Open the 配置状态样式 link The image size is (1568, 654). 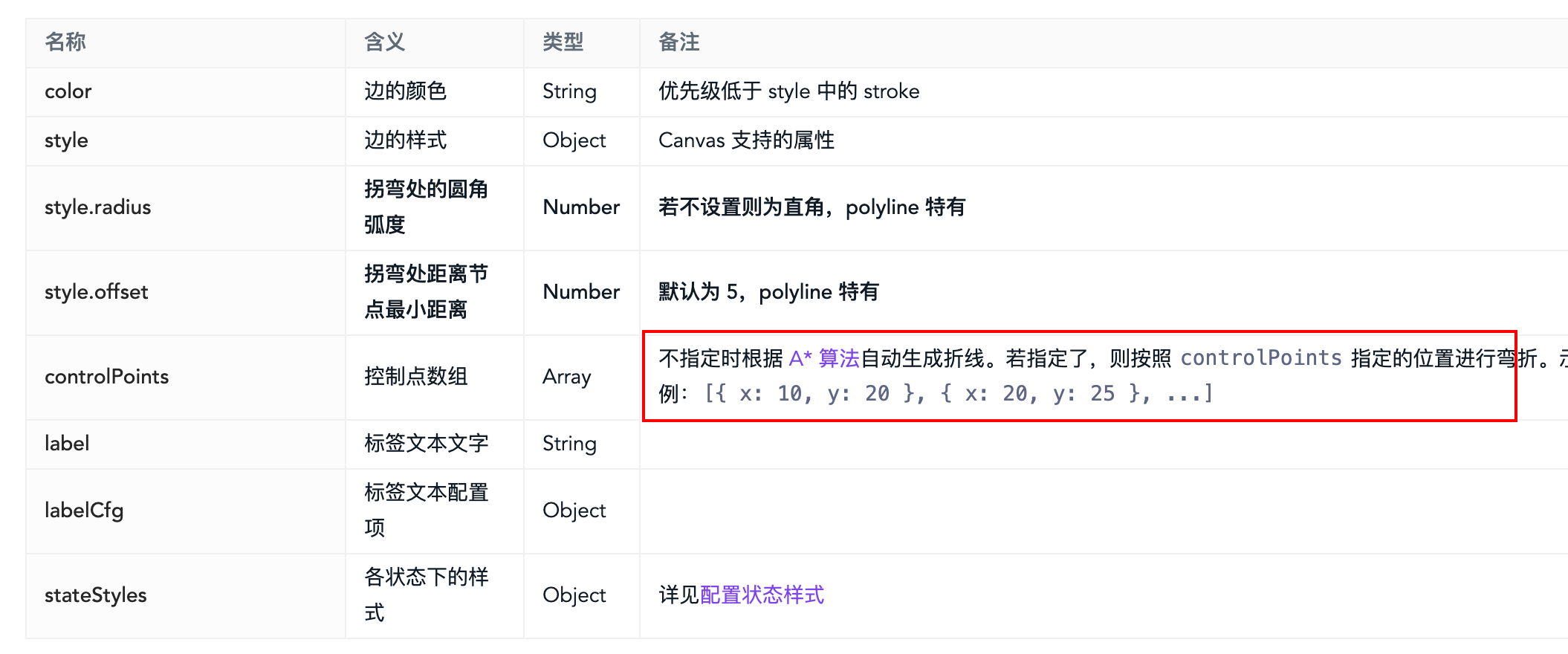[762, 595]
